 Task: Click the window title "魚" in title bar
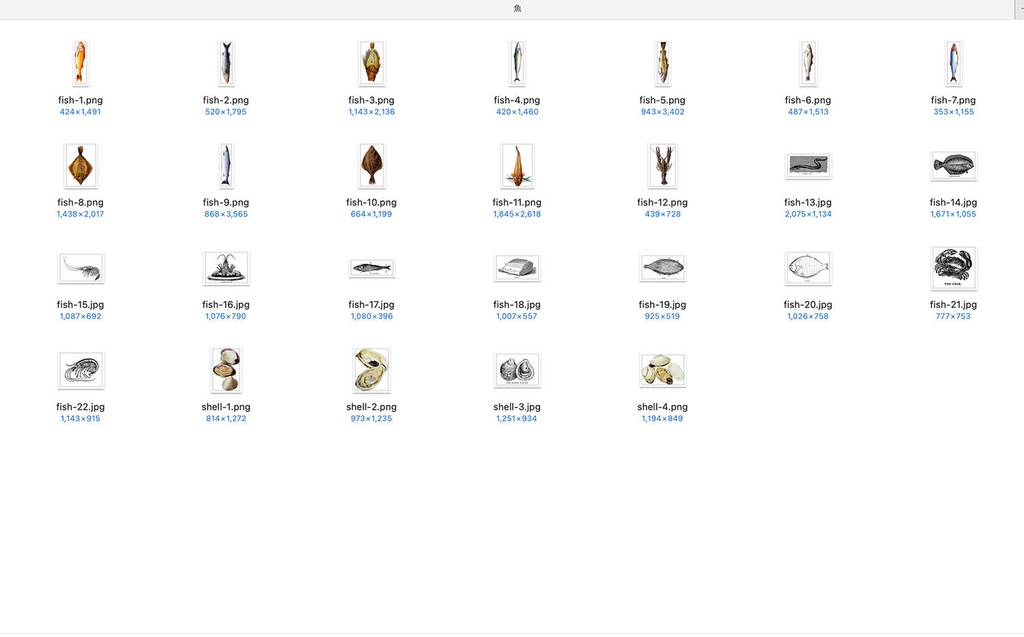(x=517, y=8)
